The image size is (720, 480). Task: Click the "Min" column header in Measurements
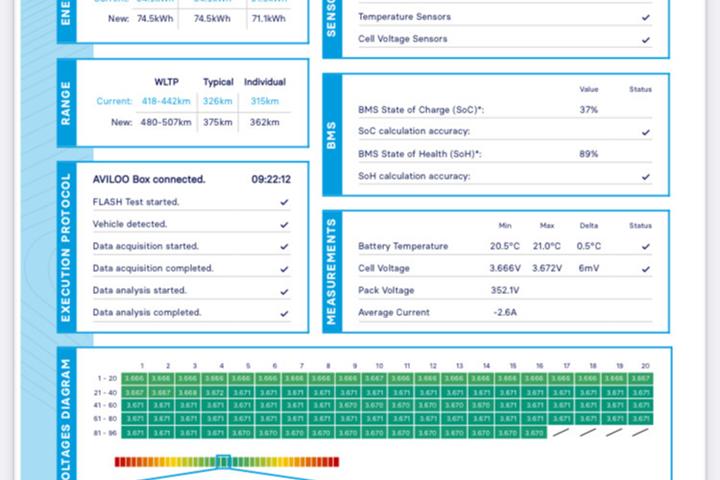(x=505, y=226)
